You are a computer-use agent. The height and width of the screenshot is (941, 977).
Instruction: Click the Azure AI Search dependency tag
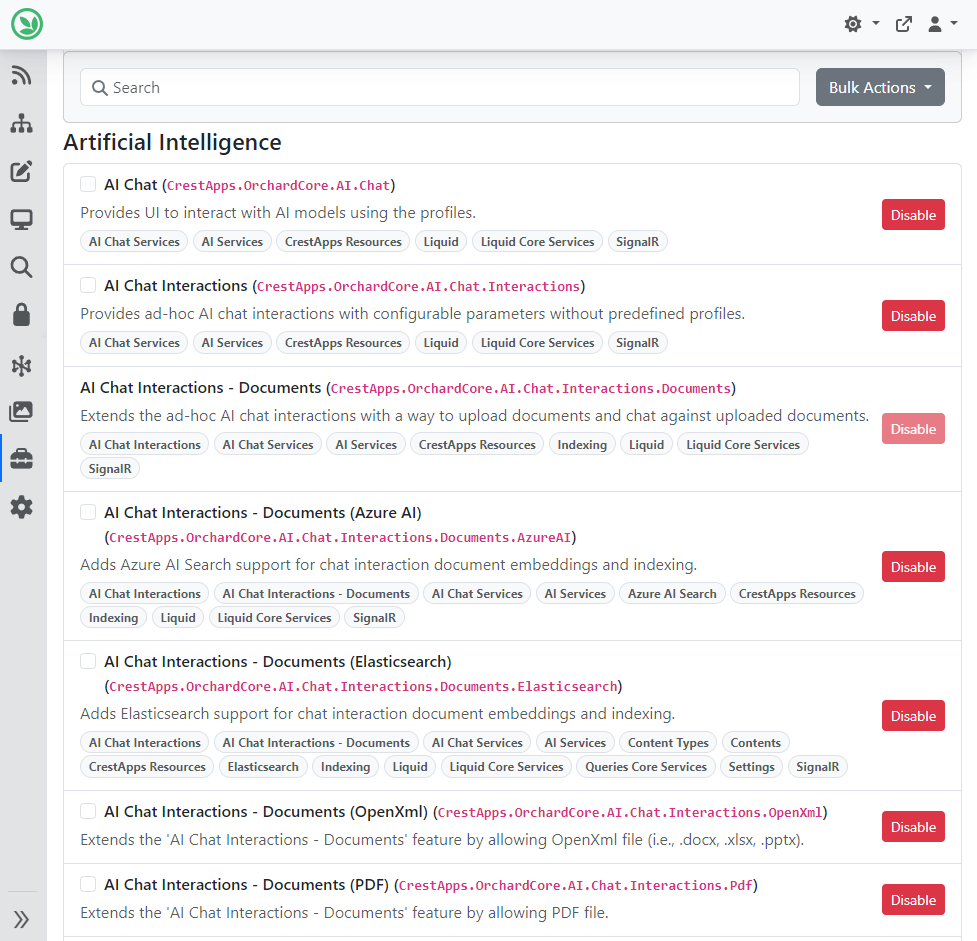[672, 594]
